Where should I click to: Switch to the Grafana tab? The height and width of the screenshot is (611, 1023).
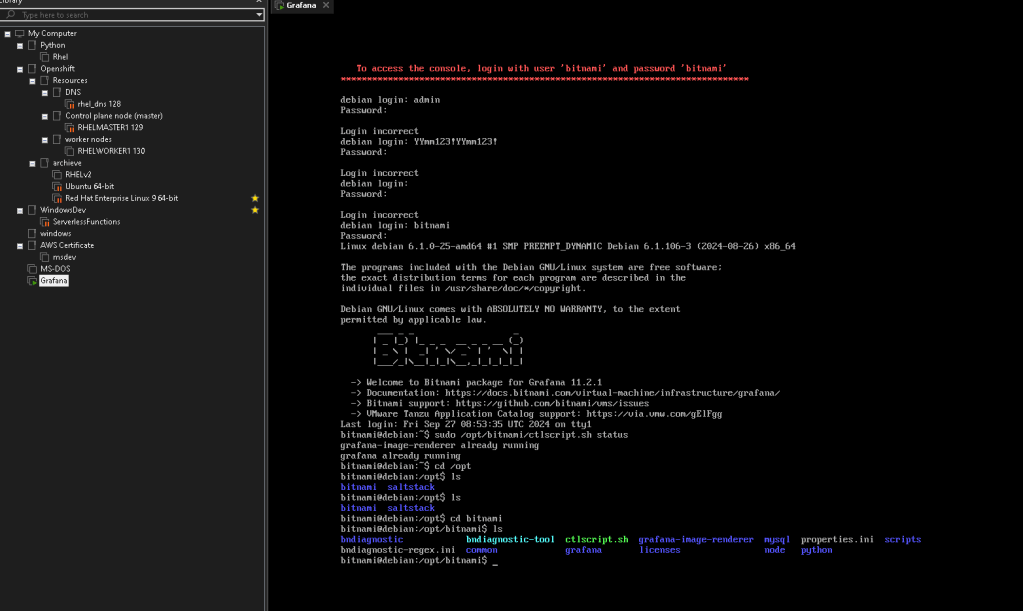301,5
